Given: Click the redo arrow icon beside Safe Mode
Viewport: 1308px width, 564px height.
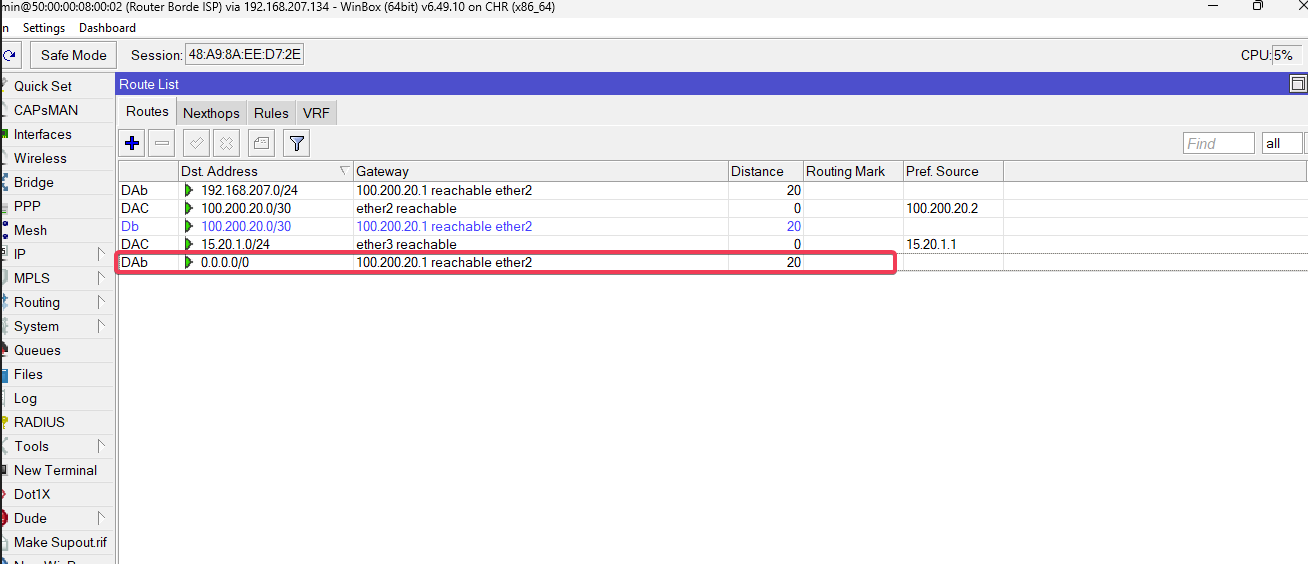Looking at the screenshot, I should tap(9, 55).
